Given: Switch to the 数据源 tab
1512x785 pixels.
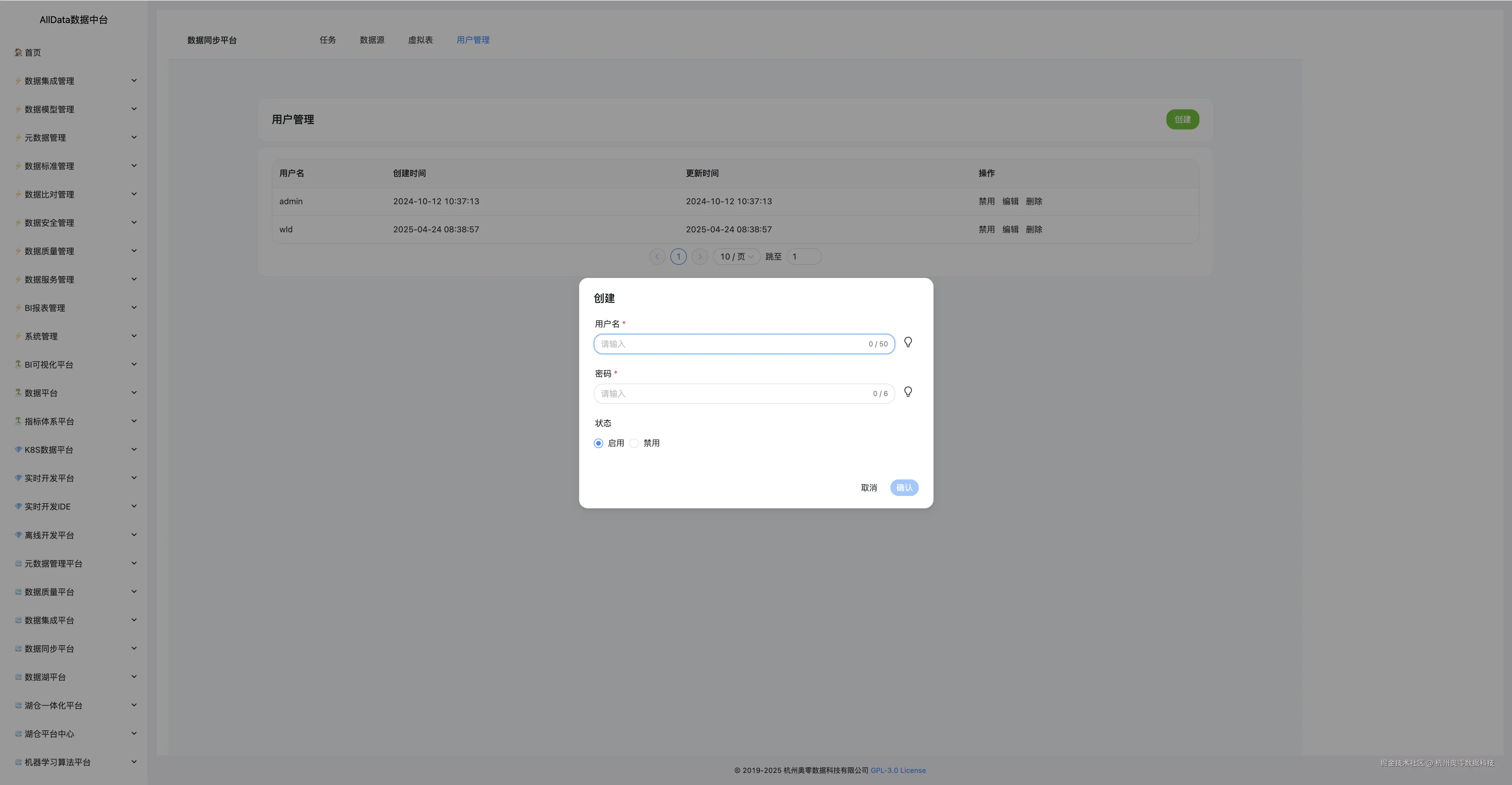Looking at the screenshot, I should 372,40.
